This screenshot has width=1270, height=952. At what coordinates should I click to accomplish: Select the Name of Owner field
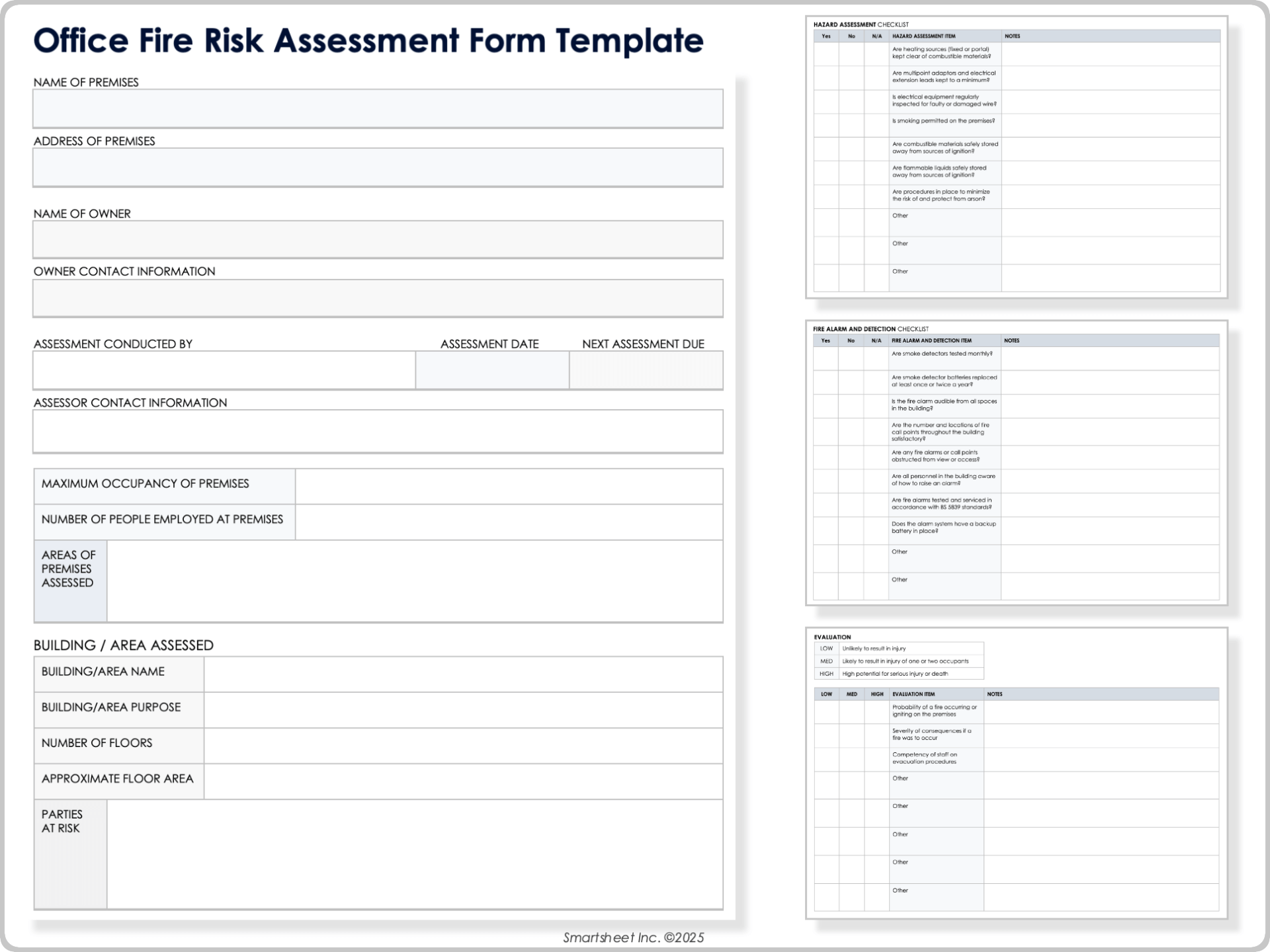(377, 239)
